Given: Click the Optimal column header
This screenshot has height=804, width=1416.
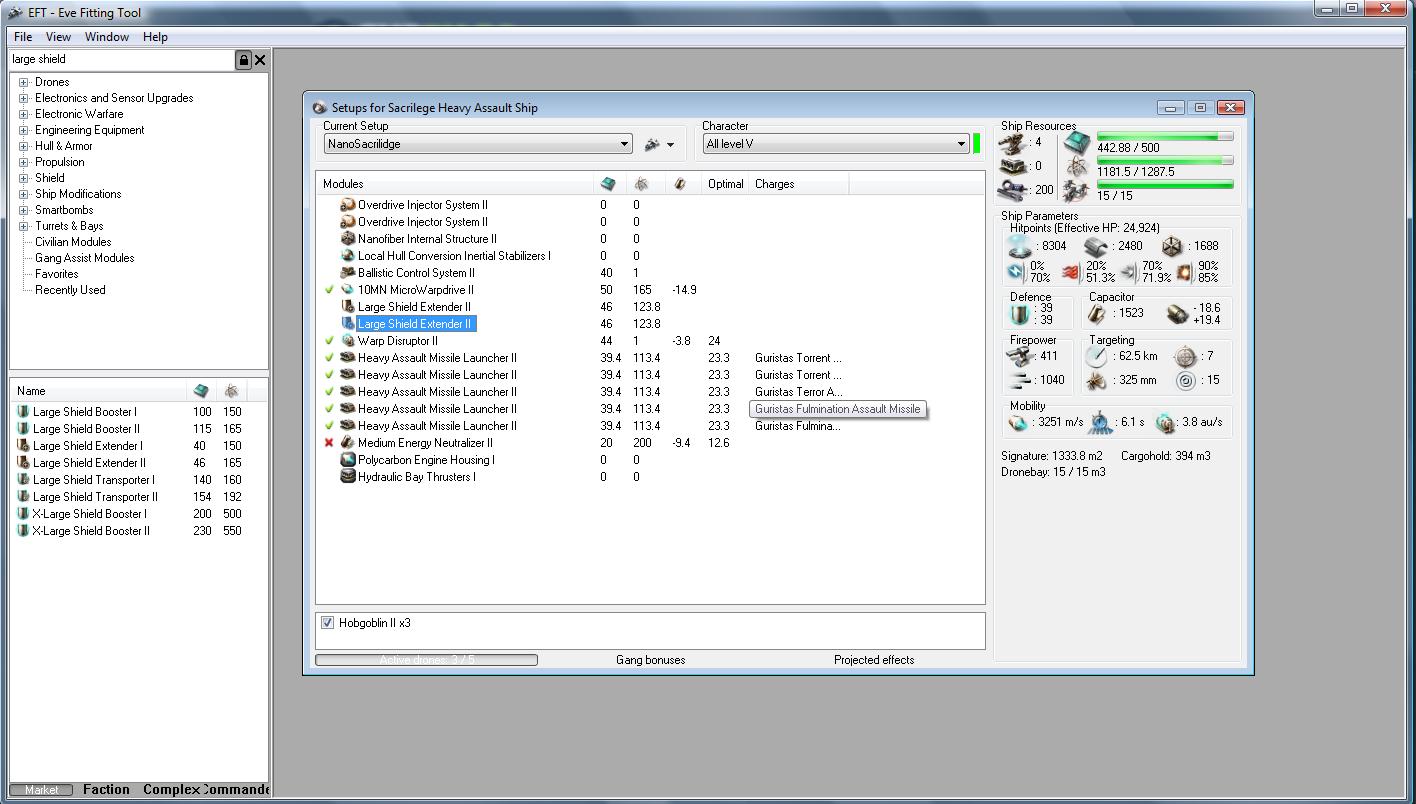Looking at the screenshot, I should (726, 184).
